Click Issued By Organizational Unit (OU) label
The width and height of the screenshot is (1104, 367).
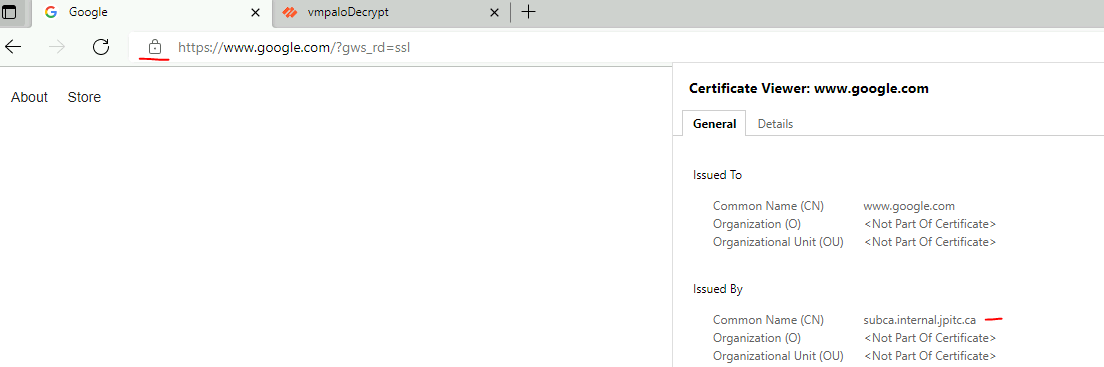click(x=778, y=356)
